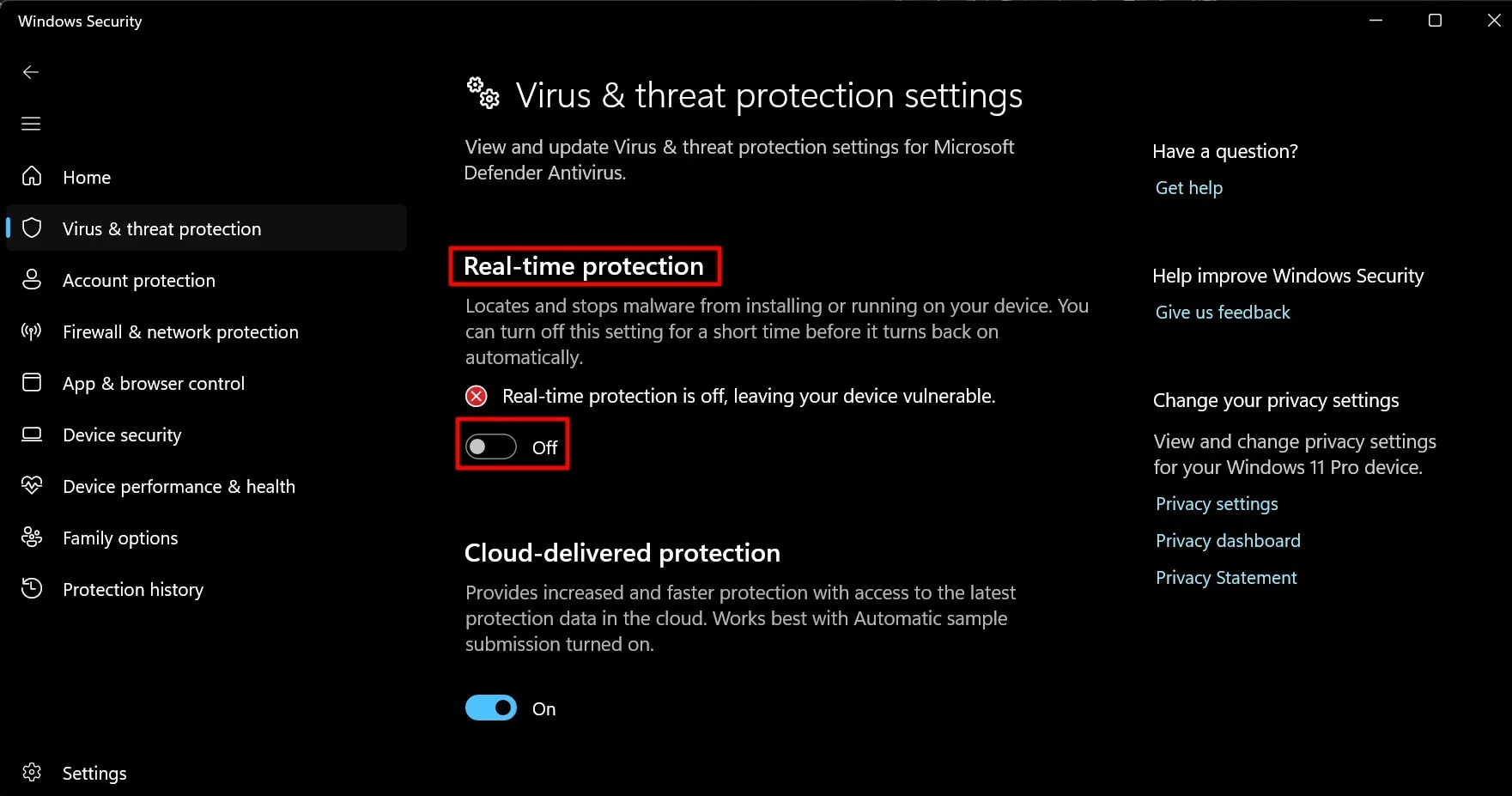Viewport: 1512px width, 796px height.
Task: Collapse the sidebar with the hamburger menu
Action: click(31, 124)
